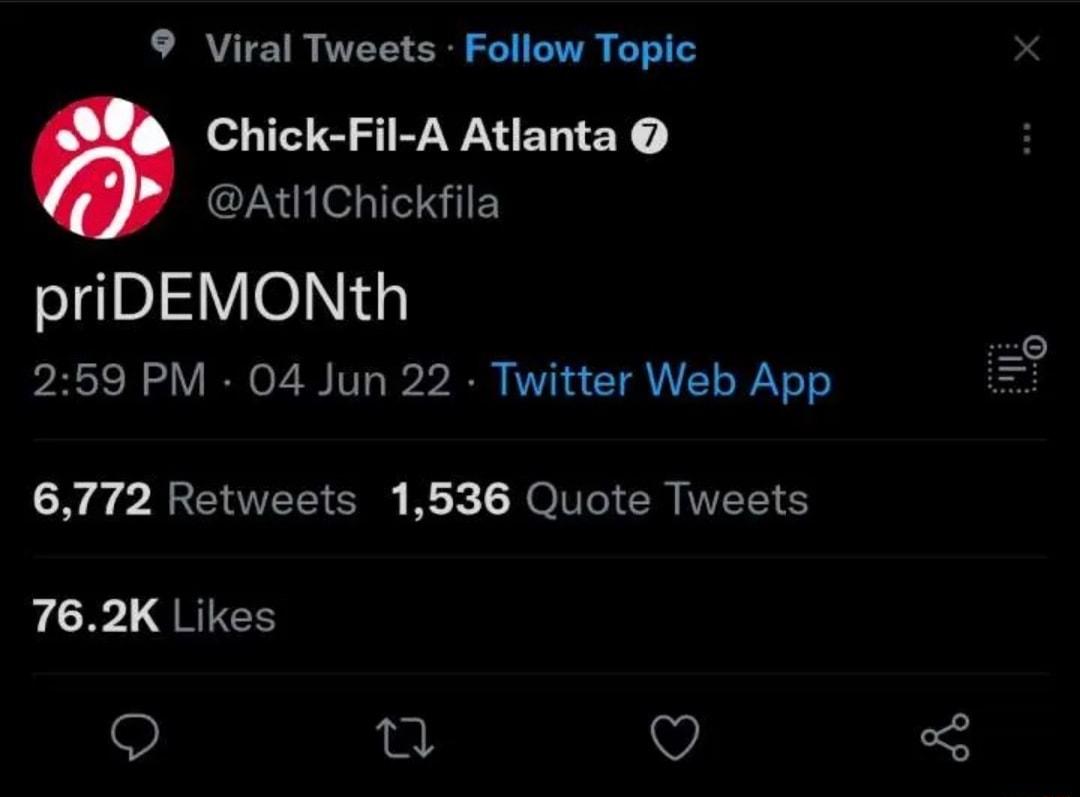Open the three-dot more options menu
The image size is (1080, 797).
coord(1026,138)
